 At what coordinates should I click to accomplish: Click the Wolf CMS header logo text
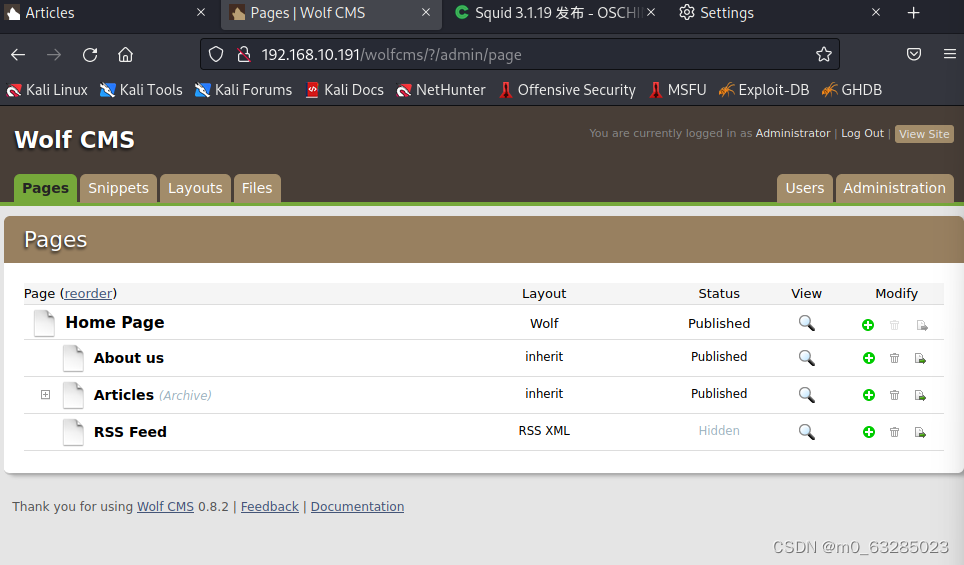click(x=74, y=140)
